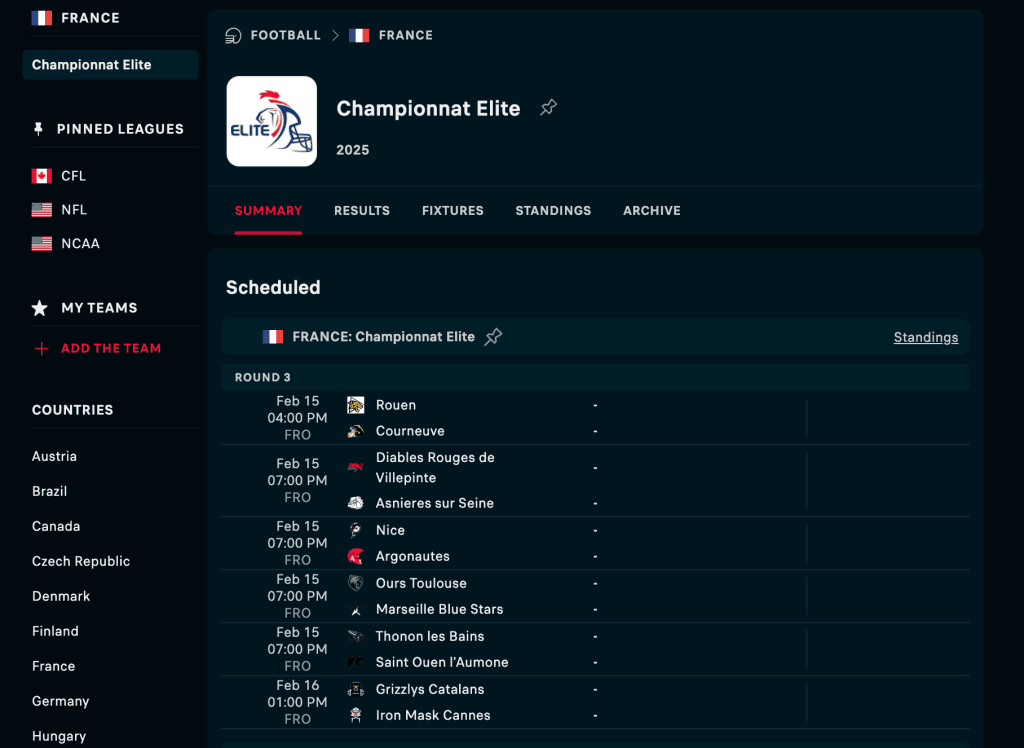
Task: Open the Standings link in the Scheduled header
Action: click(926, 337)
